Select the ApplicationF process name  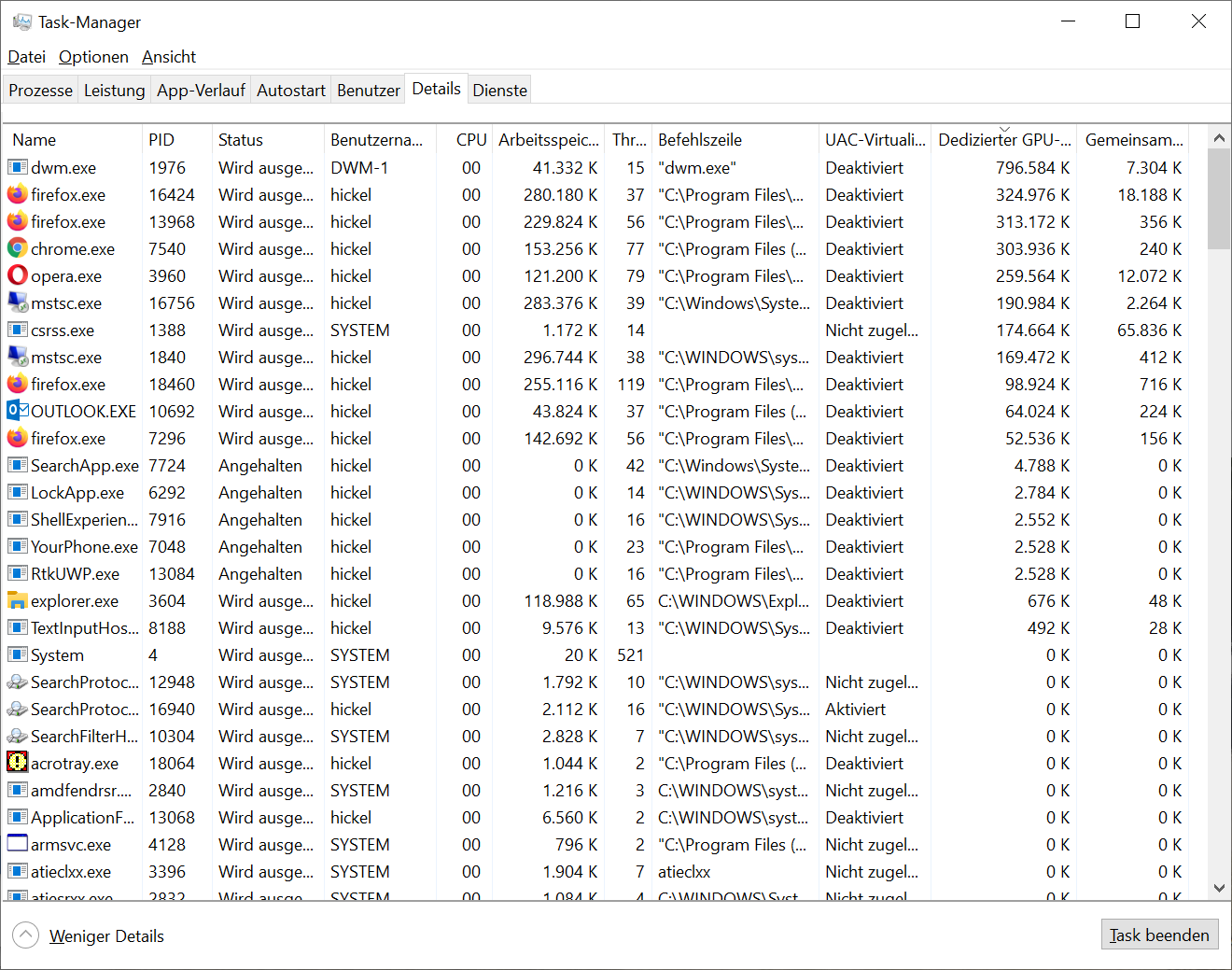[x=83, y=818]
